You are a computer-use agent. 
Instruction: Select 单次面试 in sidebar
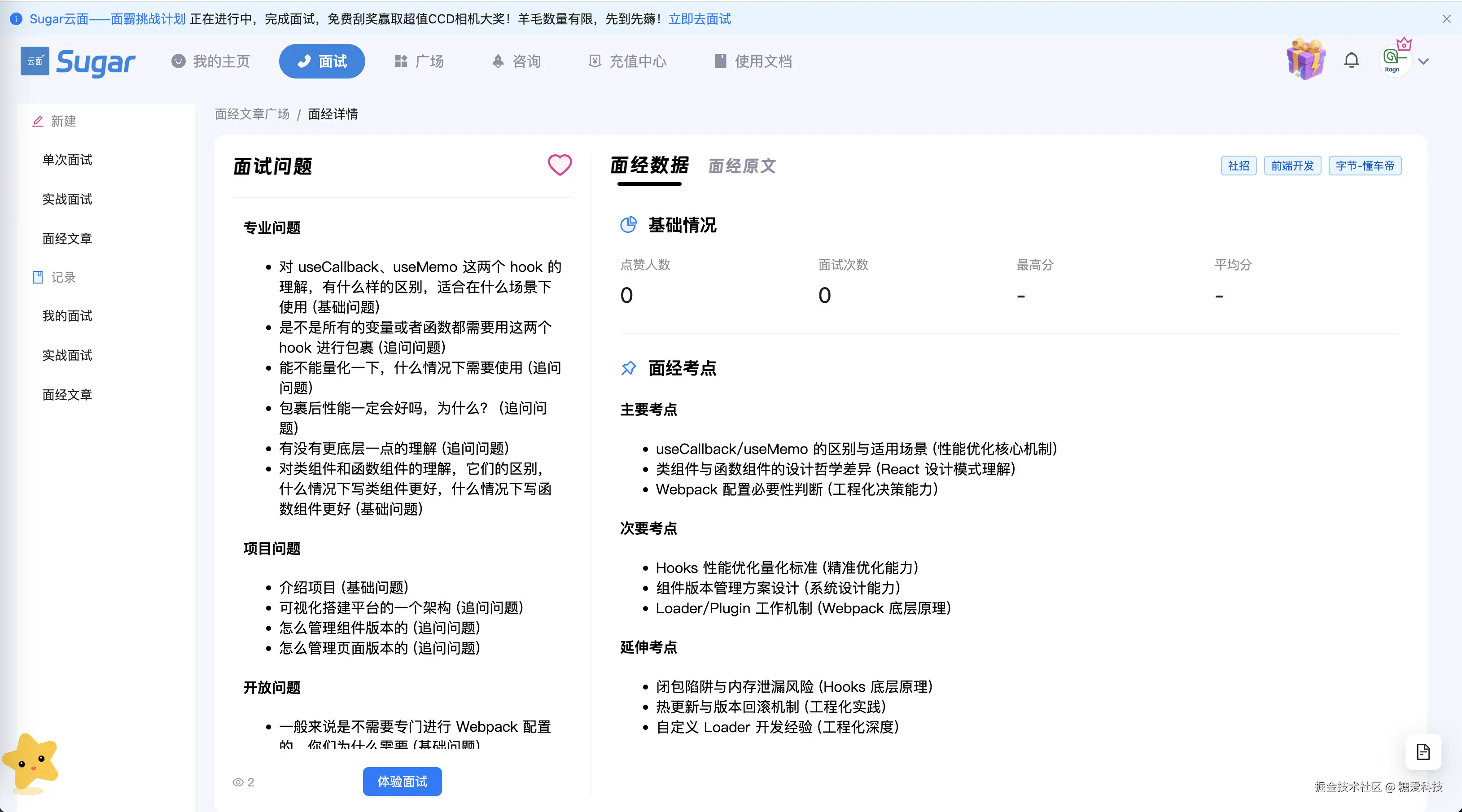pos(67,160)
